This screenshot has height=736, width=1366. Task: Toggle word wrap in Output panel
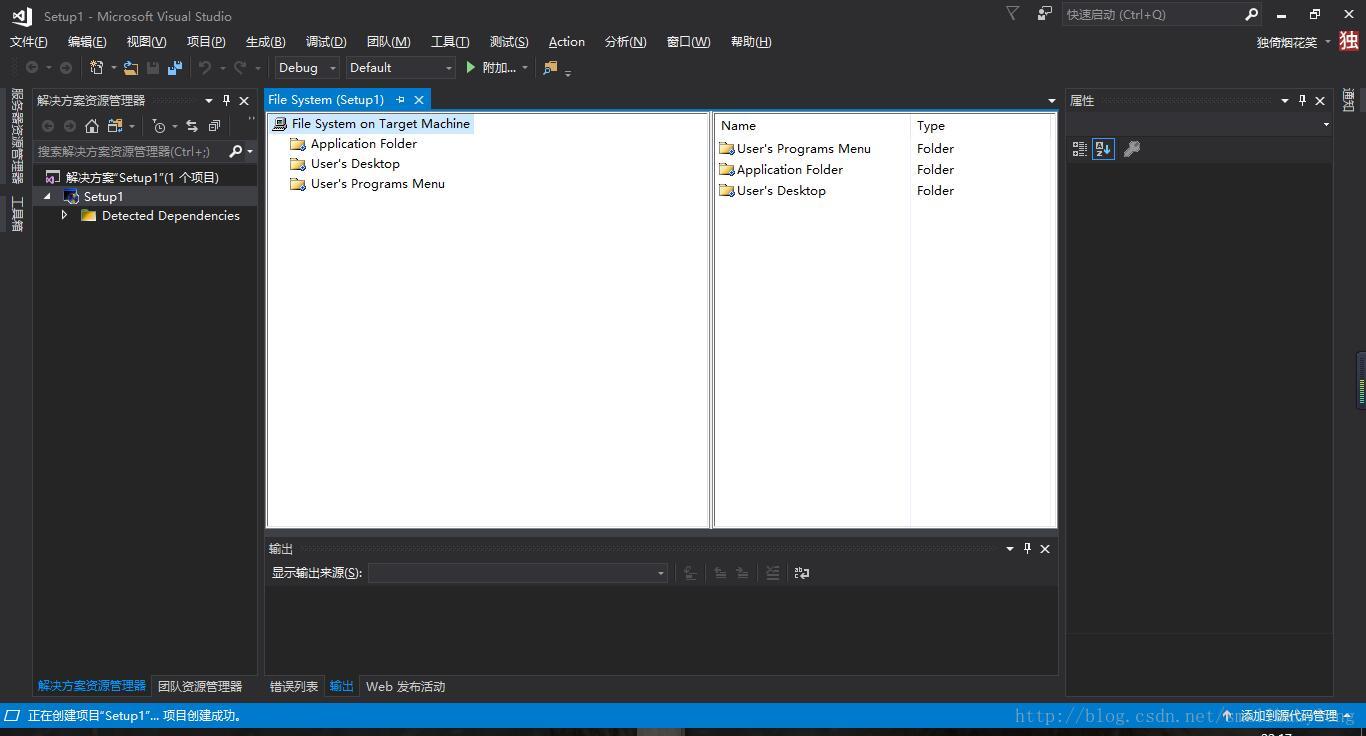click(802, 573)
